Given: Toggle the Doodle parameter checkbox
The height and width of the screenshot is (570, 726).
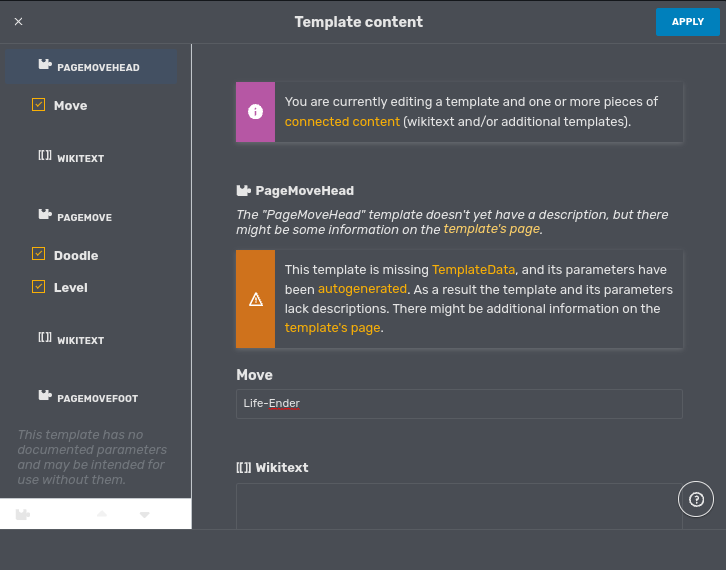Looking at the screenshot, I should pyautogui.click(x=39, y=255).
